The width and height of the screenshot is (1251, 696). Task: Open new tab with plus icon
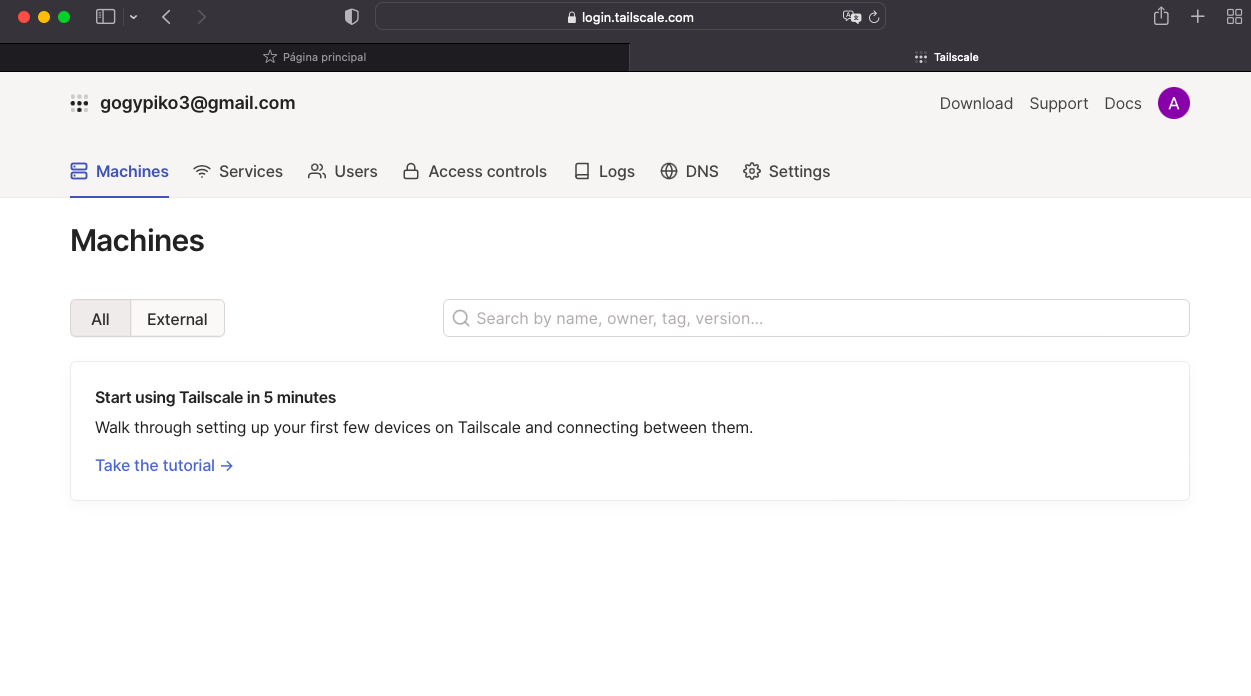1197,17
